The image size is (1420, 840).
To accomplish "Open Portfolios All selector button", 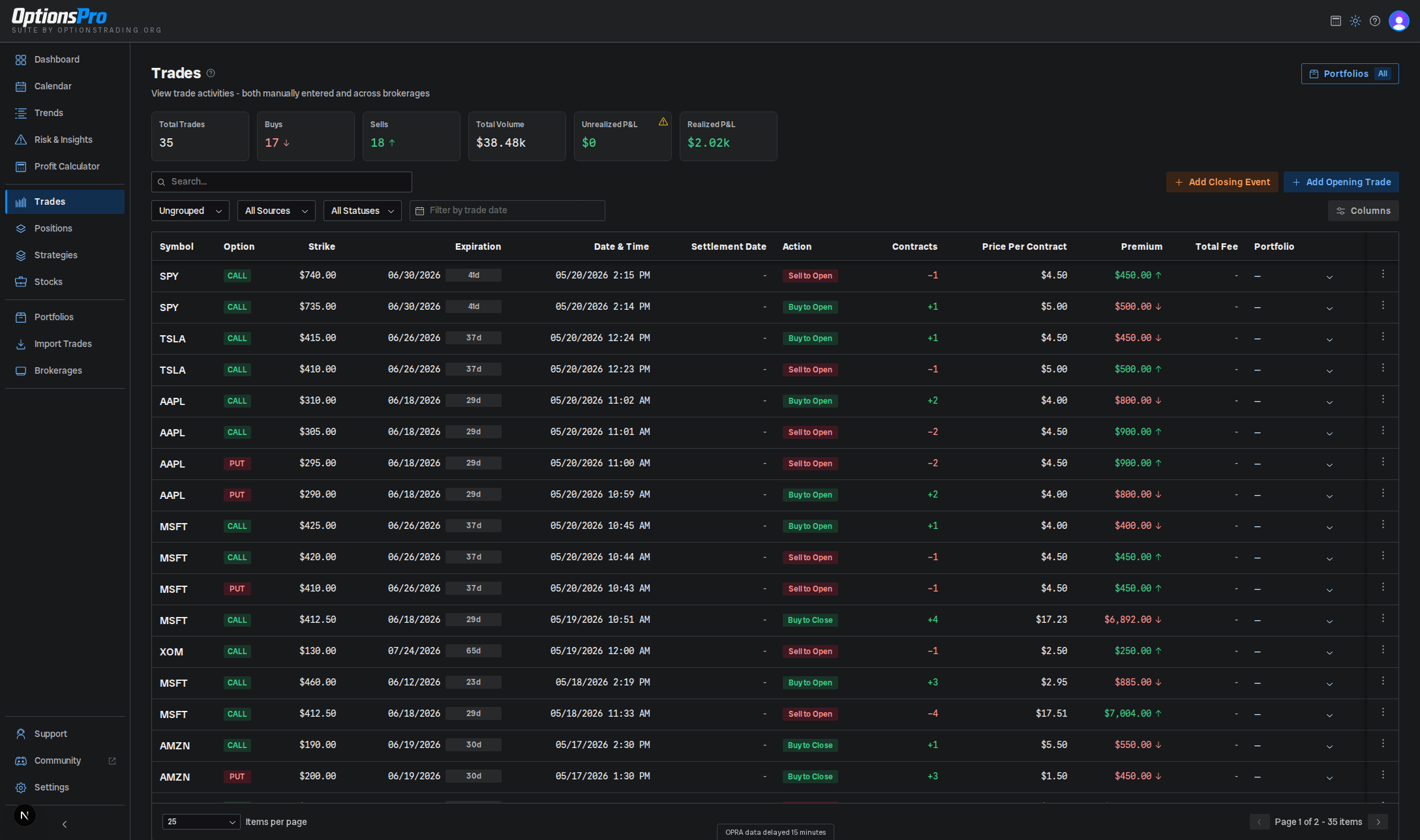I will pos(1350,74).
